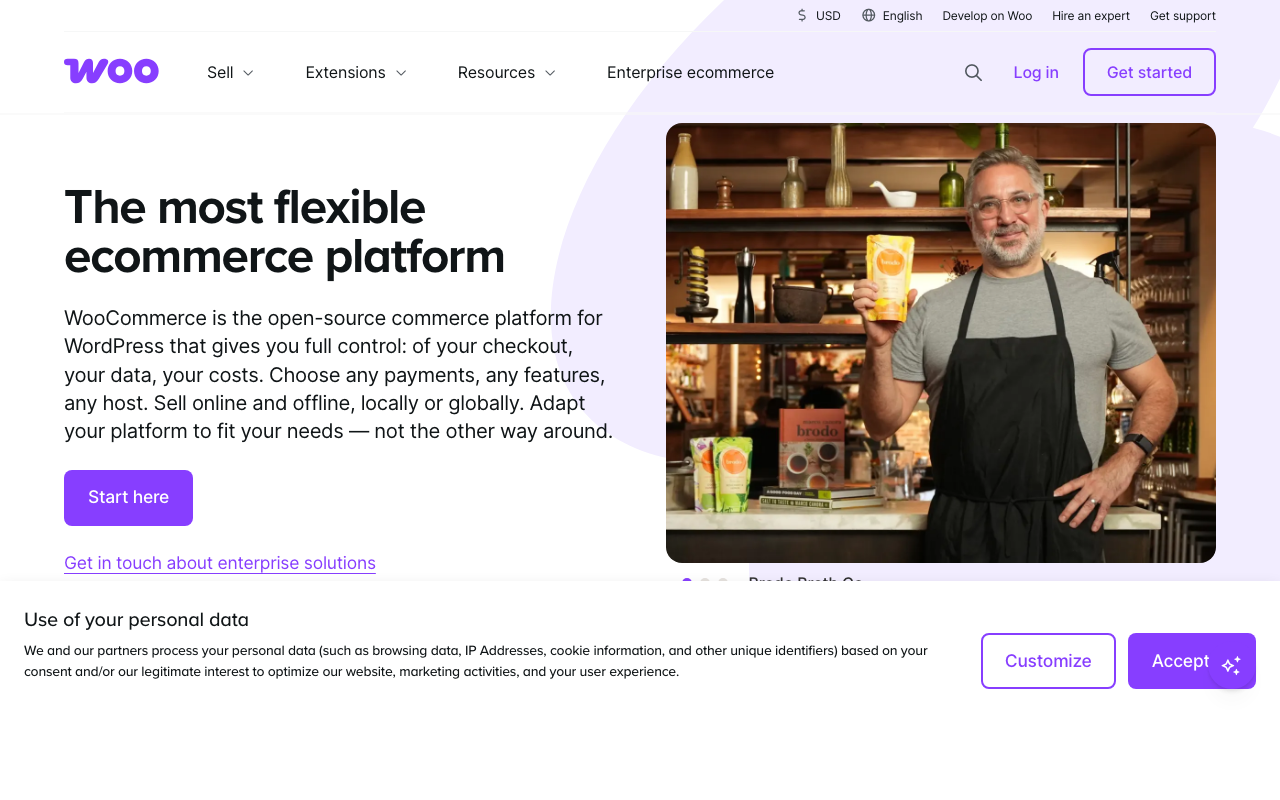This screenshot has height=800, width=1280.
Task: Click the sparkle AI assistant icon
Action: 1231,665
